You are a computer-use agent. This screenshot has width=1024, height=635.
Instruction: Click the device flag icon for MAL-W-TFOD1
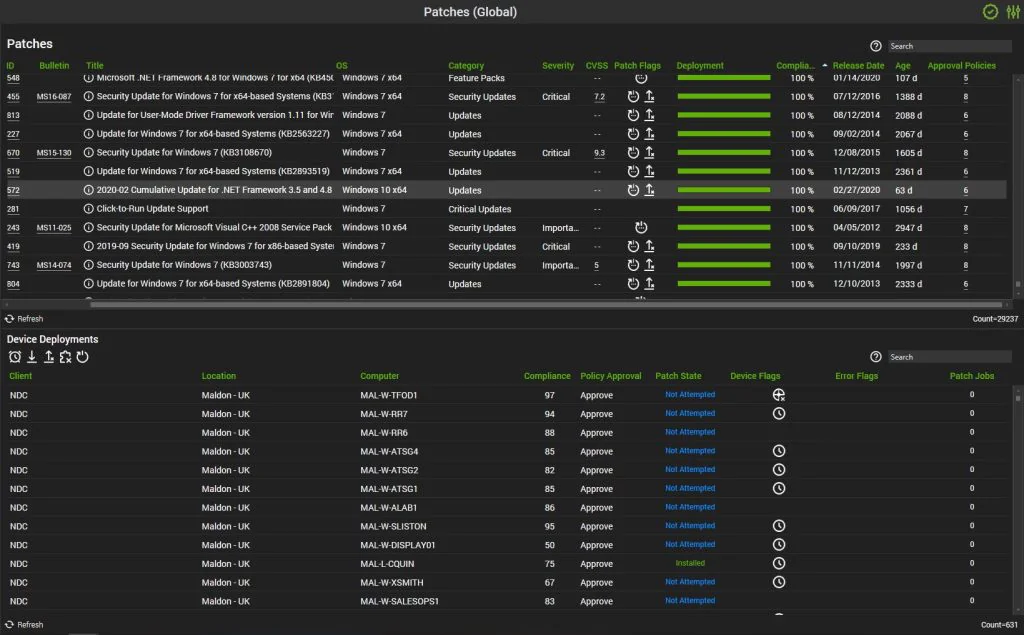click(x=778, y=395)
